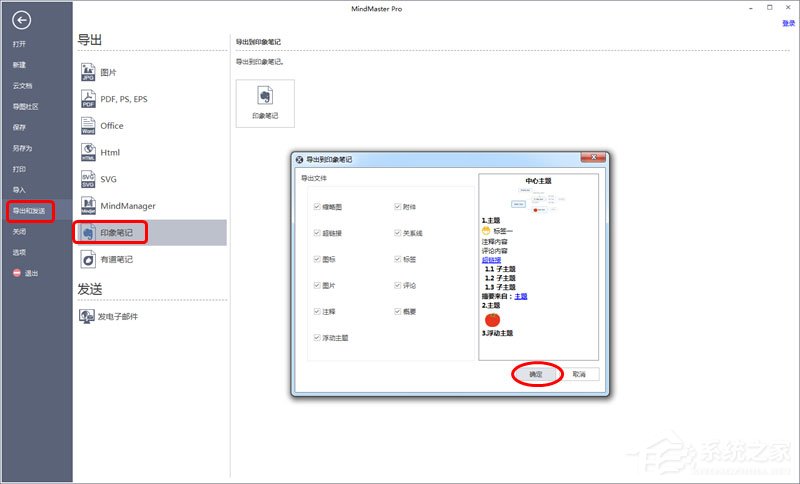Open 选项 in the sidebar
Viewport: 800px width, 484px height.
pyautogui.click(x=19, y=252)
